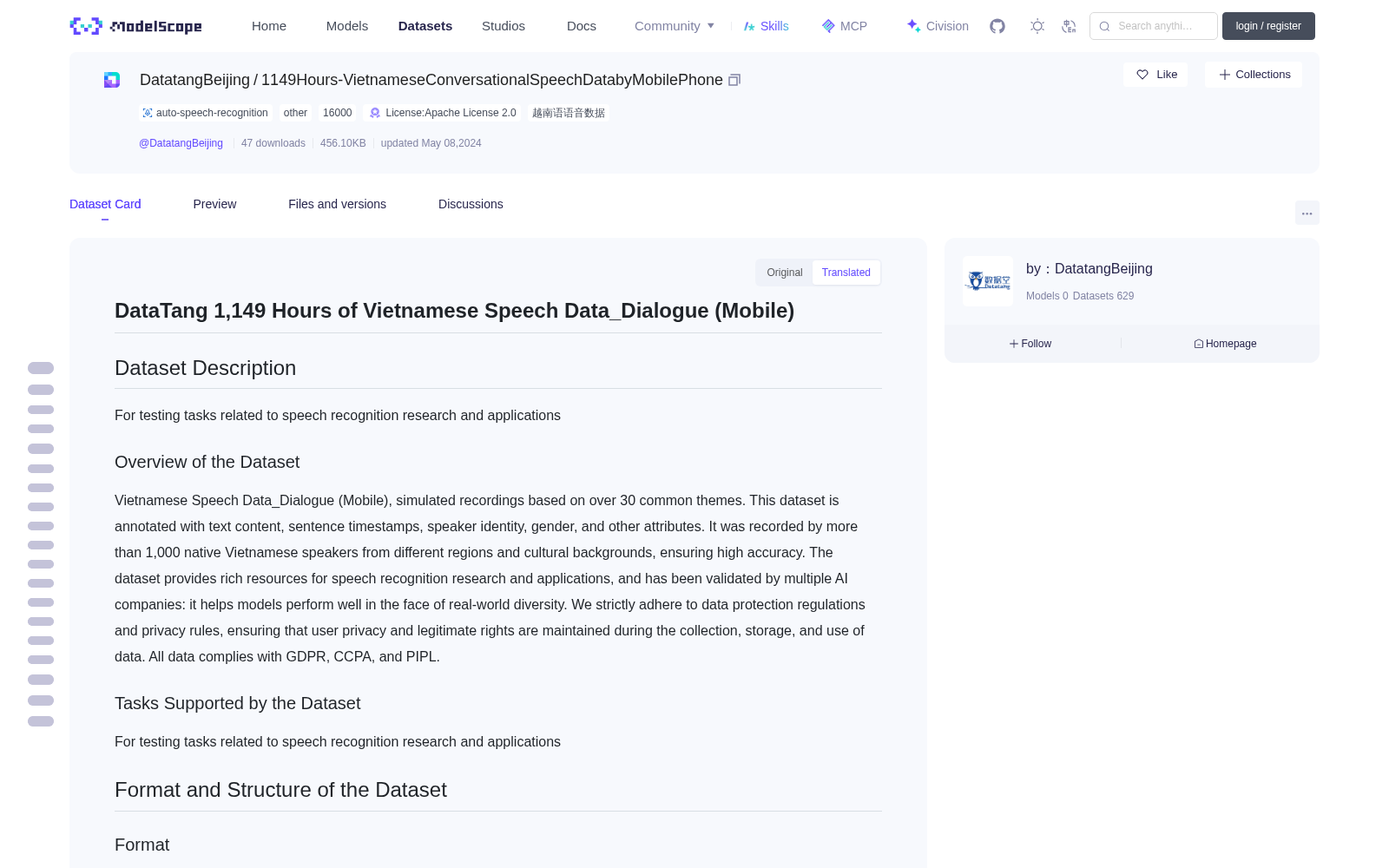Screen dimensions: 1389x868
Task: Open the GitHub icon link
Action: coord(997,26)
